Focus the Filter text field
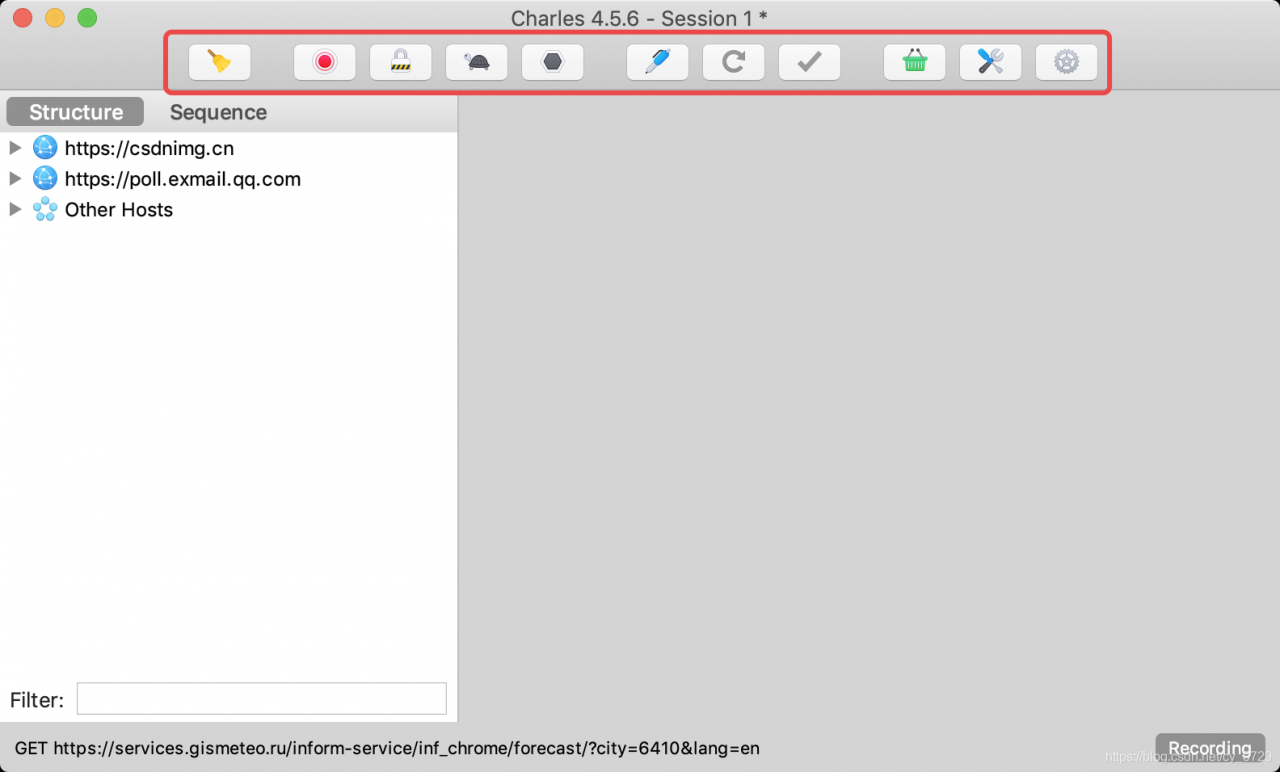This screenshot has height=772, width=1280. point(262,699)
